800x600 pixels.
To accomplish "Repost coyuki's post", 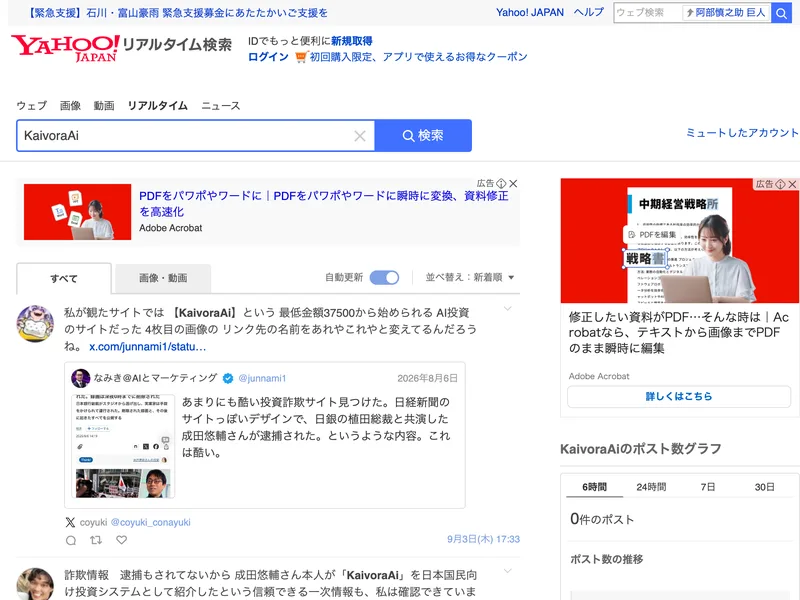I will (x=96, y=540).
